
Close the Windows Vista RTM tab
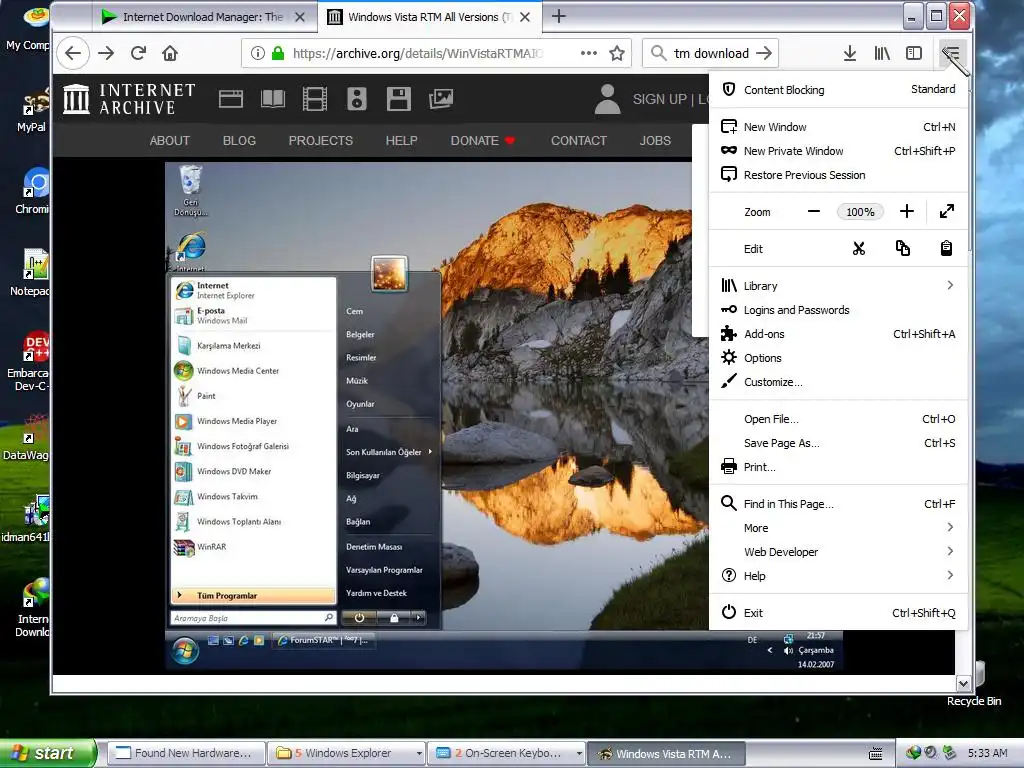click(x=525, y=17)
